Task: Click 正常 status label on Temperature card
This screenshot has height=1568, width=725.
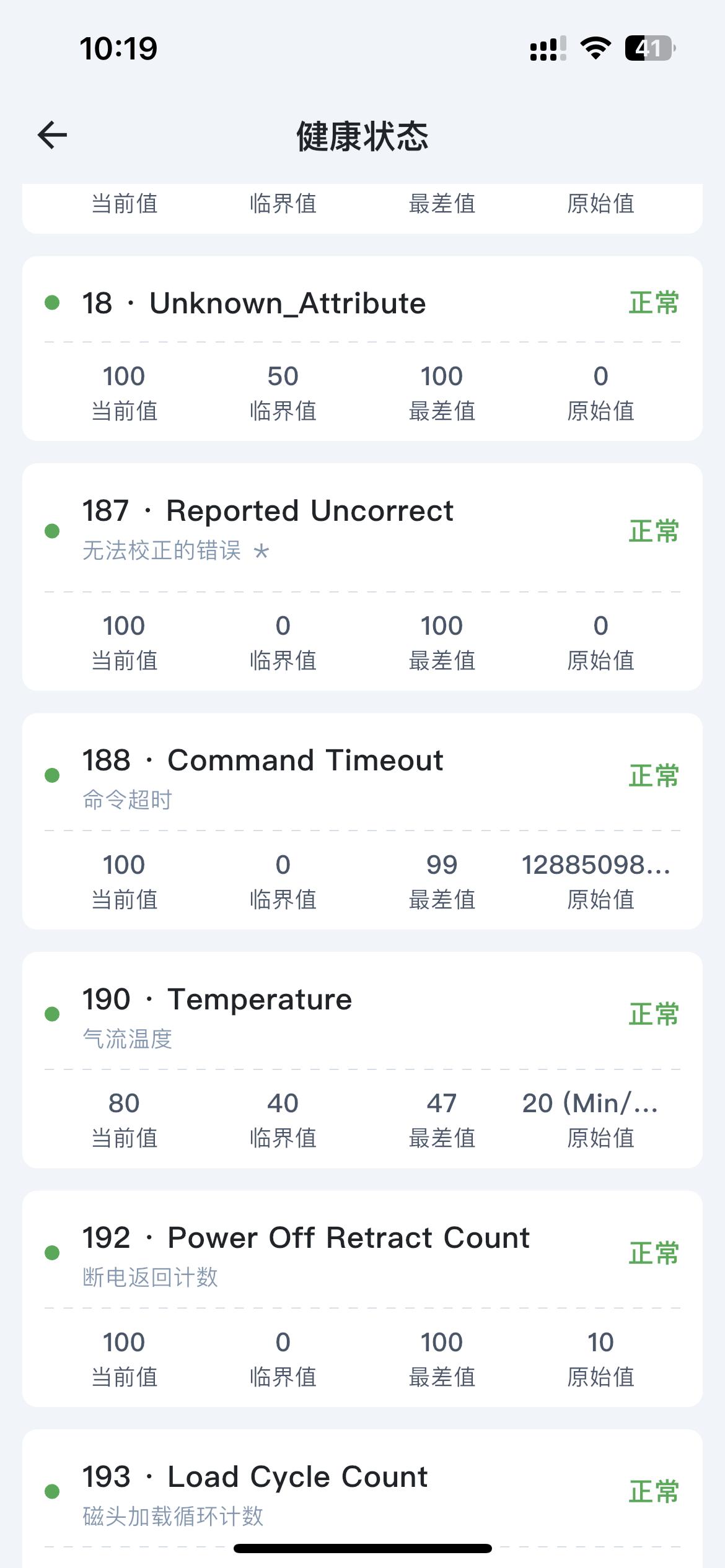Action: (654, 1014)
